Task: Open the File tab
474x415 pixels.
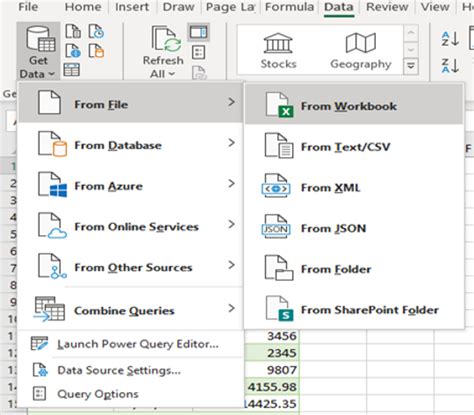Action: (x=28, y=7)
